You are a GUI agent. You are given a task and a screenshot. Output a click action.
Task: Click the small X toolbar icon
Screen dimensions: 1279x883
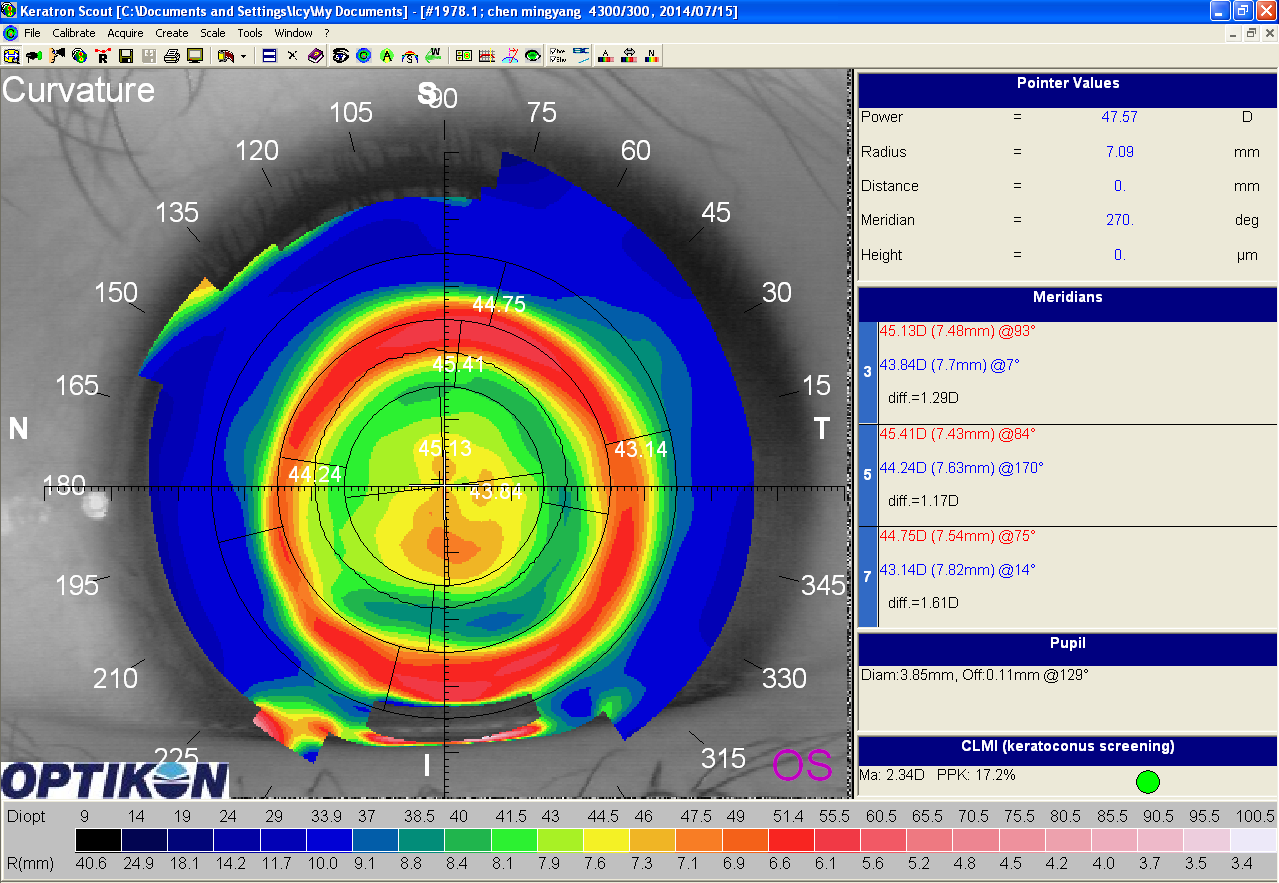click(292, 55)
